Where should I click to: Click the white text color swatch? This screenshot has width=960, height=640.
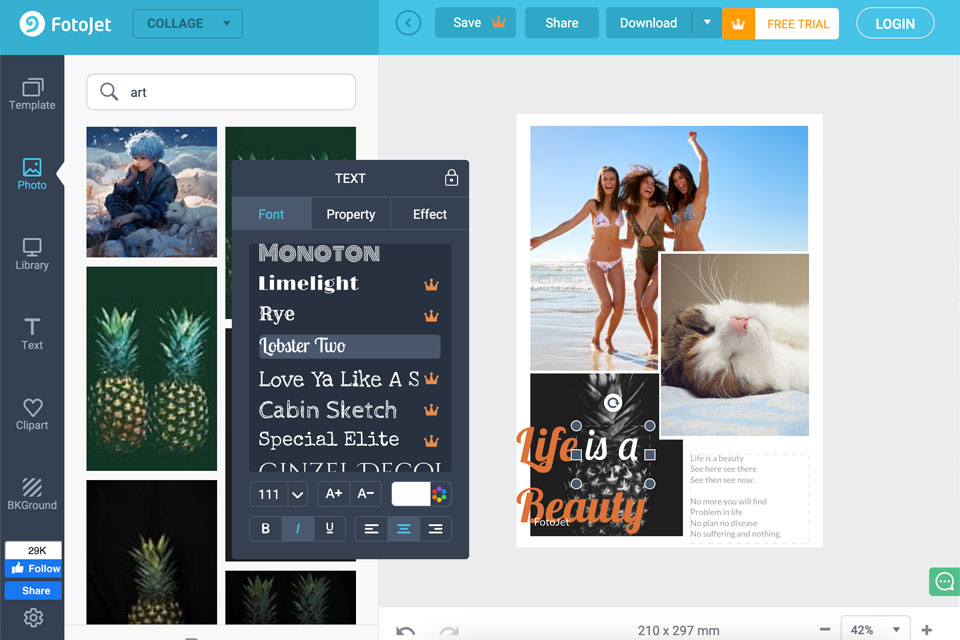411,494
